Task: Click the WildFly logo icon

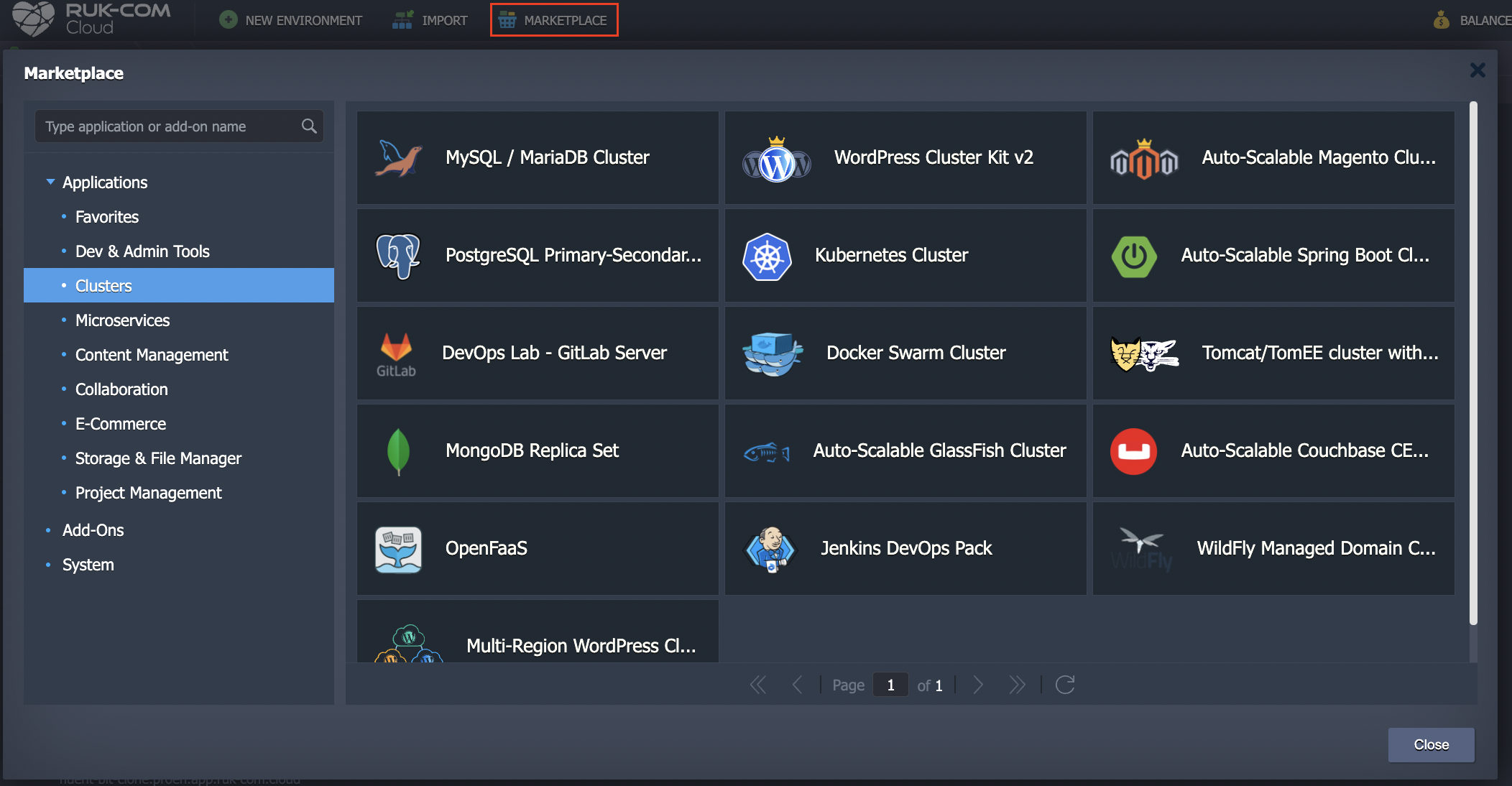Action: (1141, 550)
